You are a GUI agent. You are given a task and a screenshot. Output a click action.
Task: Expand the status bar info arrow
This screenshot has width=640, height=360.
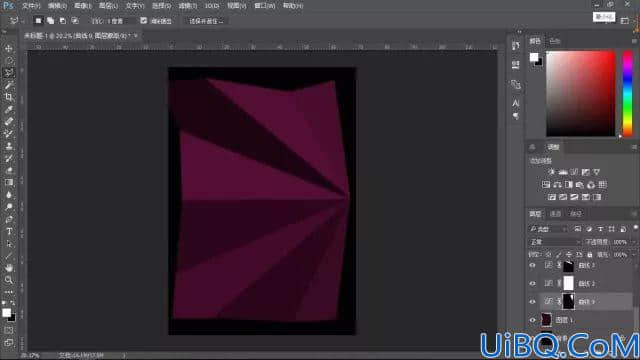pos(124,356)
